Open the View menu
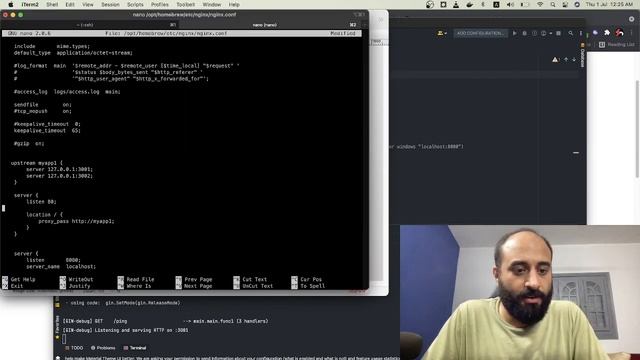Image resolution: width=640 pixels, height=360 pixels. (88, 4)
